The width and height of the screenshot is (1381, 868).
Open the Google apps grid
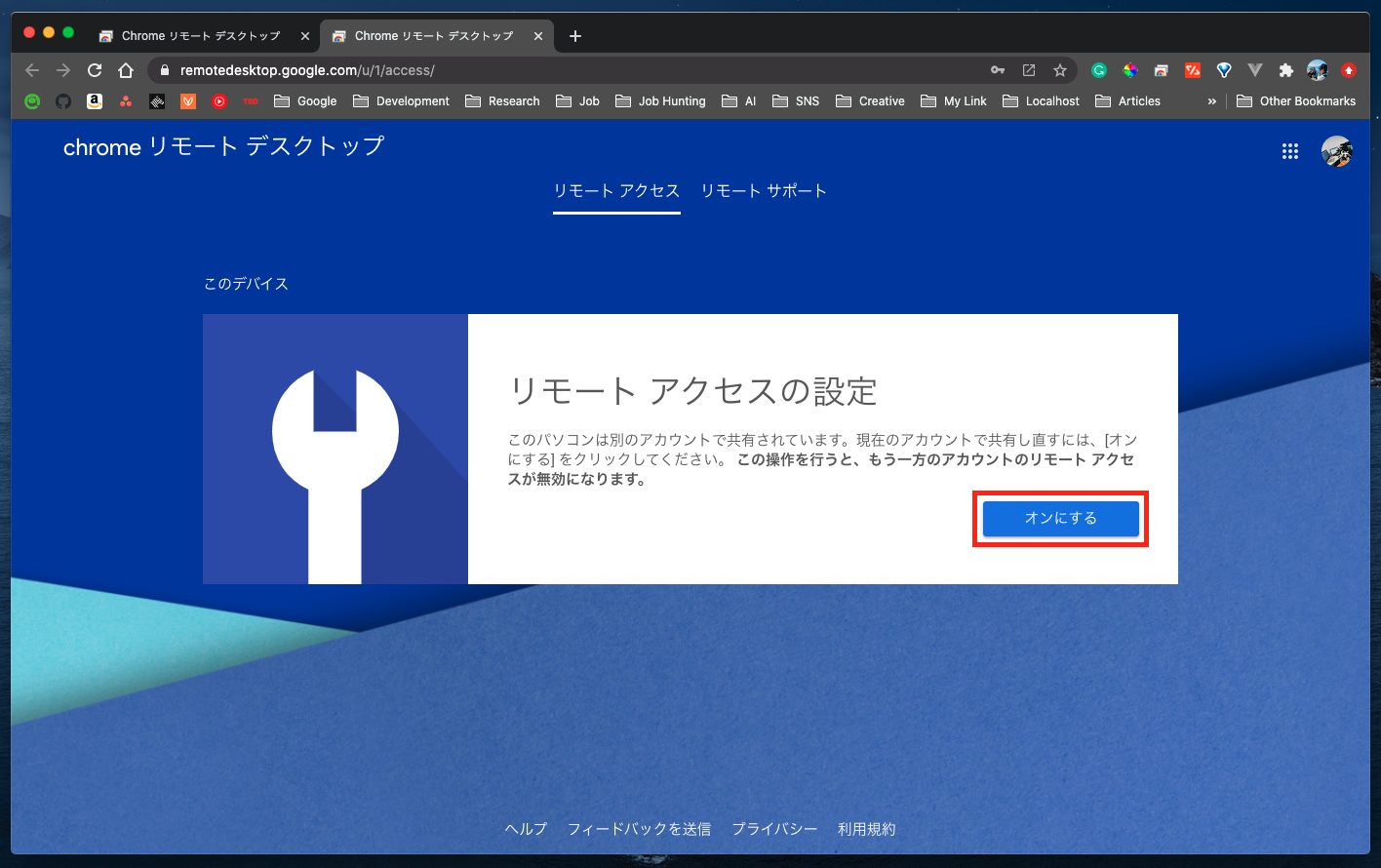[x=1290, y=151]
